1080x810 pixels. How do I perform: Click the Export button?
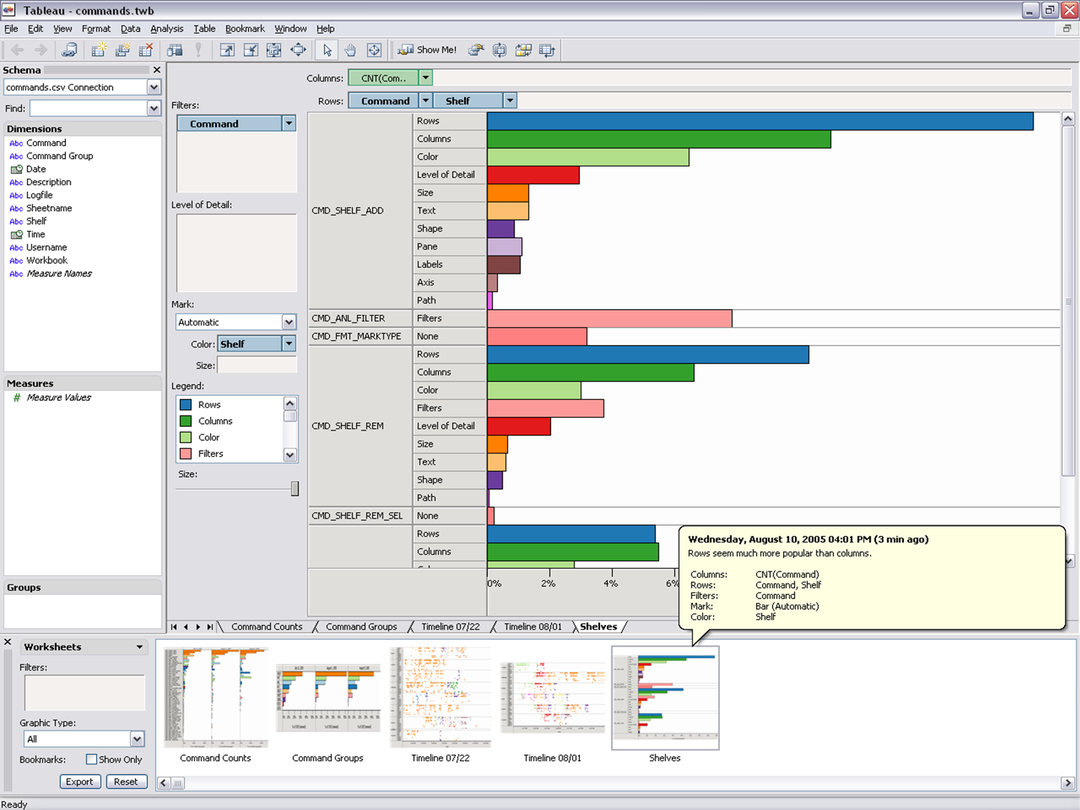tap(79, 782)
